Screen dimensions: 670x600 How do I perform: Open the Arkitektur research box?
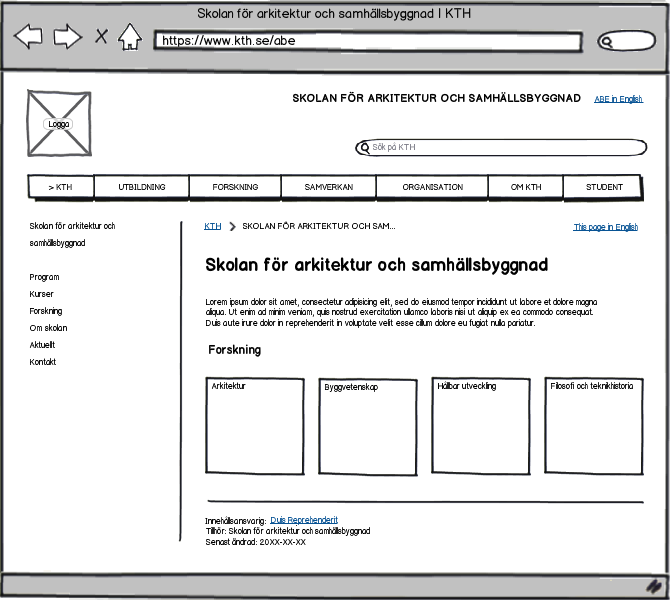coord(255,426)
